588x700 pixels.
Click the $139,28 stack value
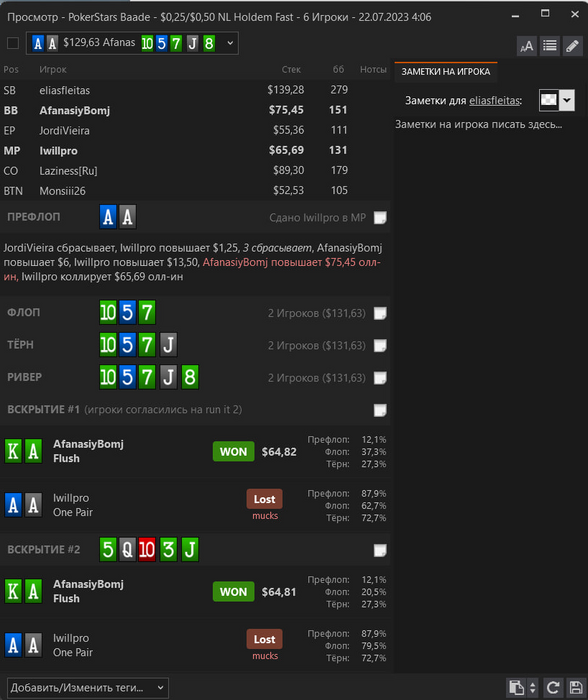coord(286,90)
